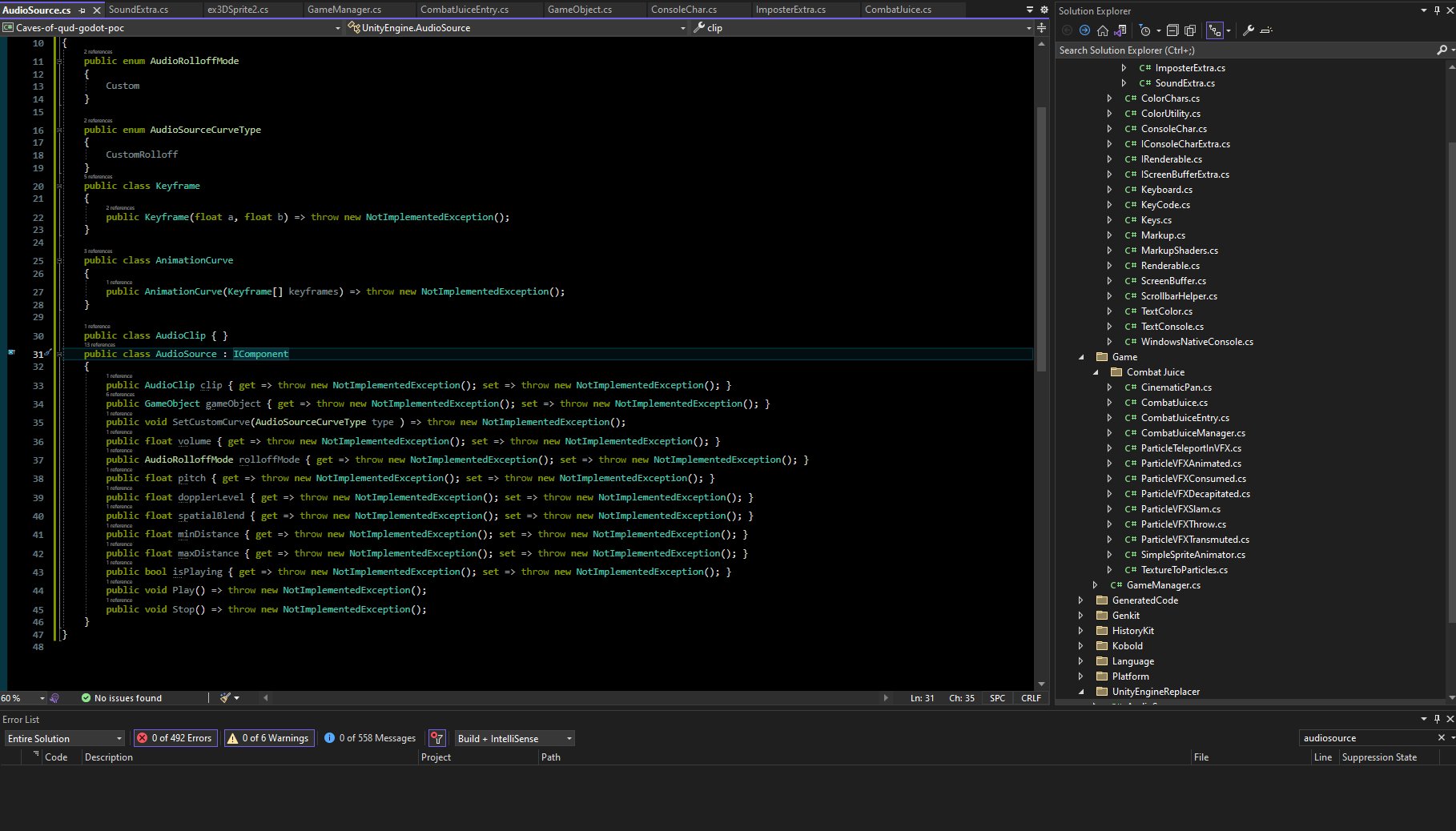Click Collapse All icon in Solution Explorer
Viewport: 1456px width, 831px height.
point(1172,30)
